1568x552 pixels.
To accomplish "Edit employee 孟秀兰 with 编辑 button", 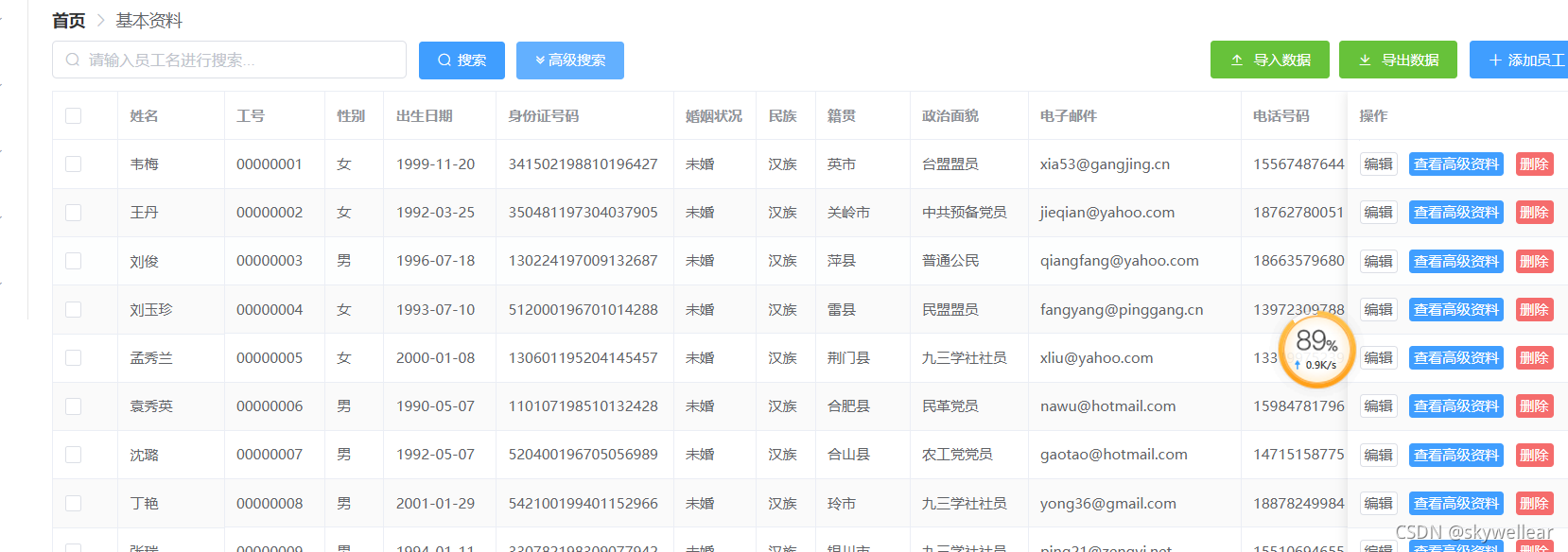I will tap(1379, 357).
